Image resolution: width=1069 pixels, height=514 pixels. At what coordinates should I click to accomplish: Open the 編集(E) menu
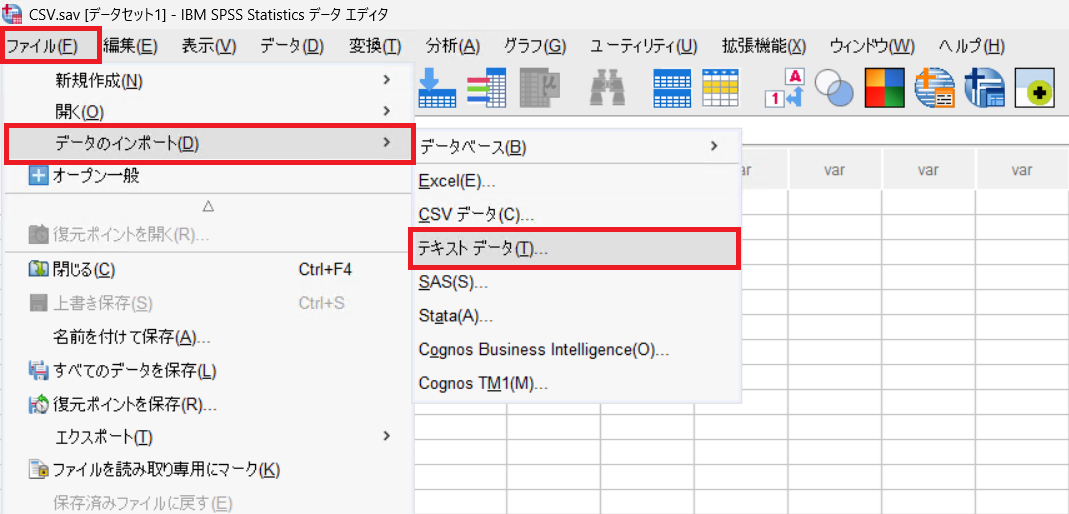point(131,46)
